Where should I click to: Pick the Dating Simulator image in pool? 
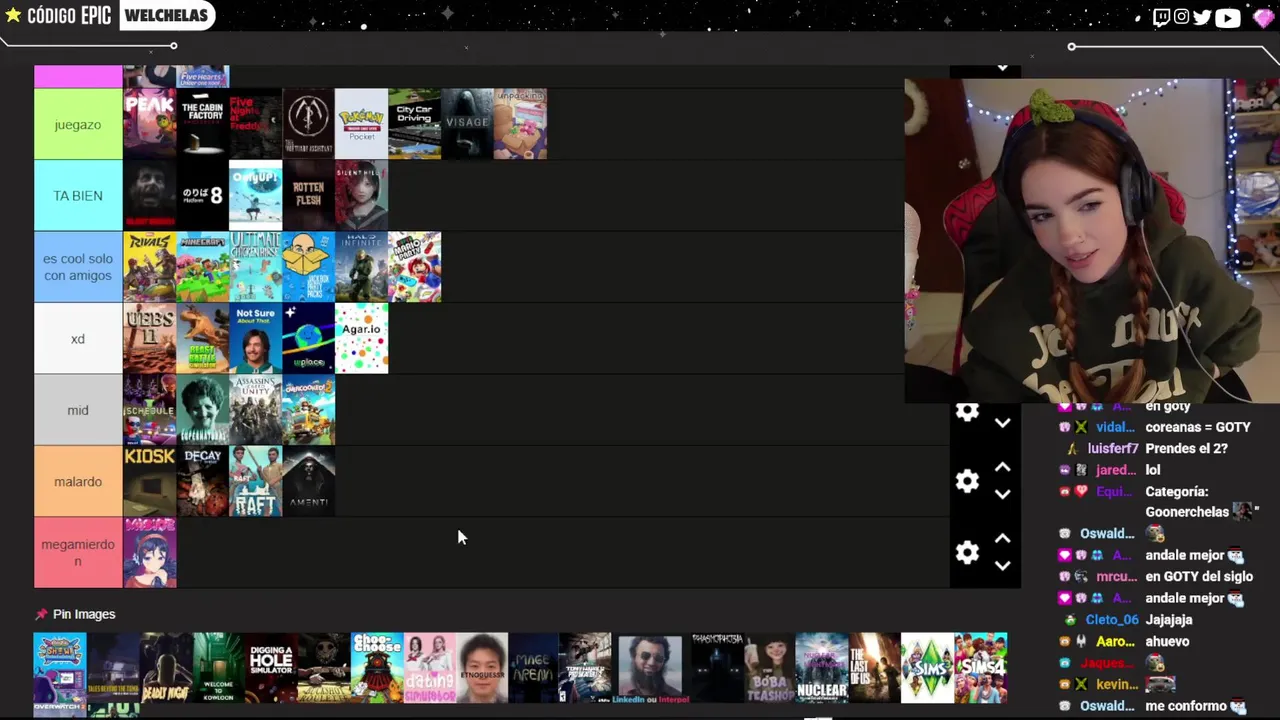(x=429, y=667)
